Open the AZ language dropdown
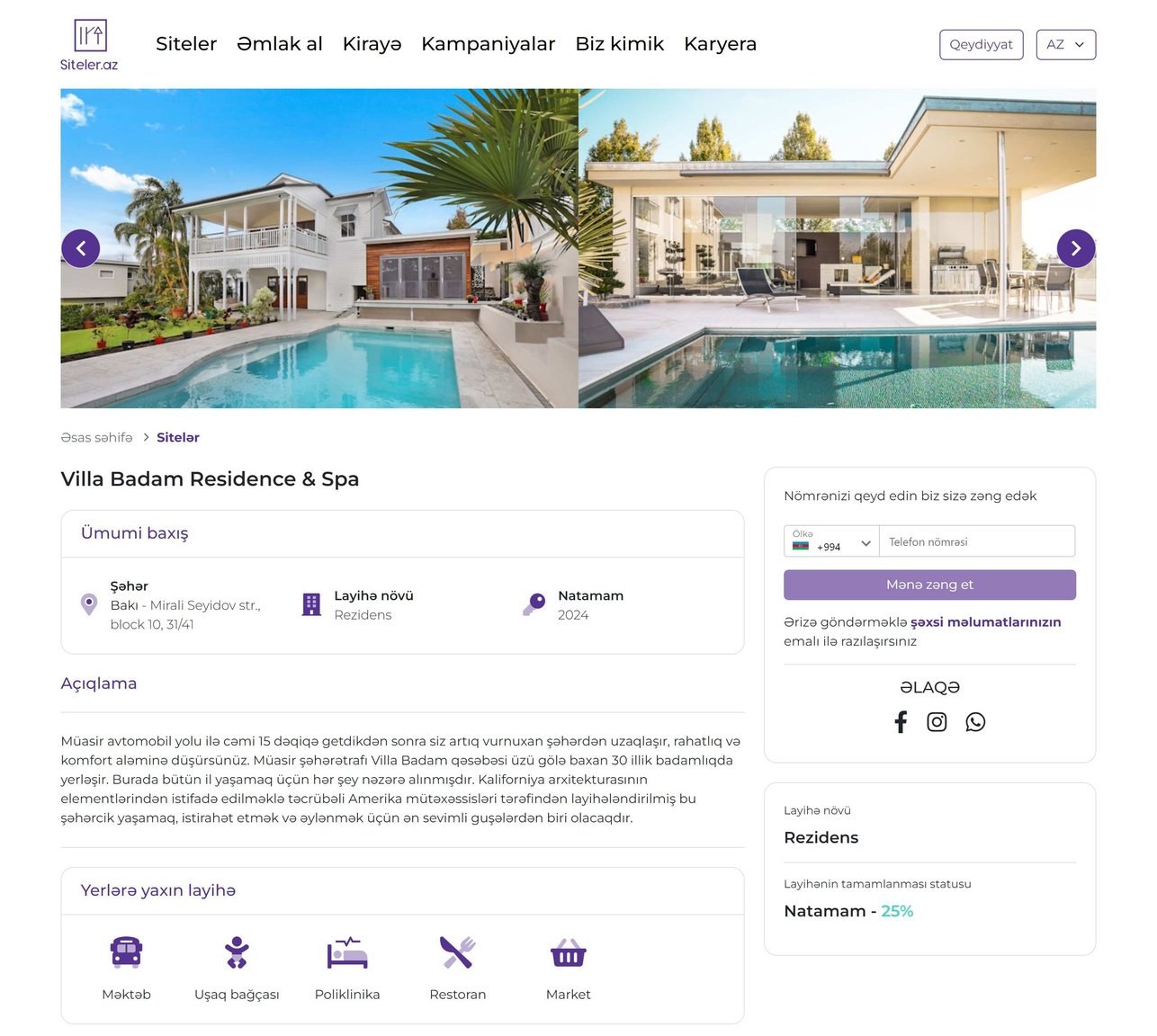Viewport: 1157px width, 1036px height. pyautogui.click(x=1066, y=45)
